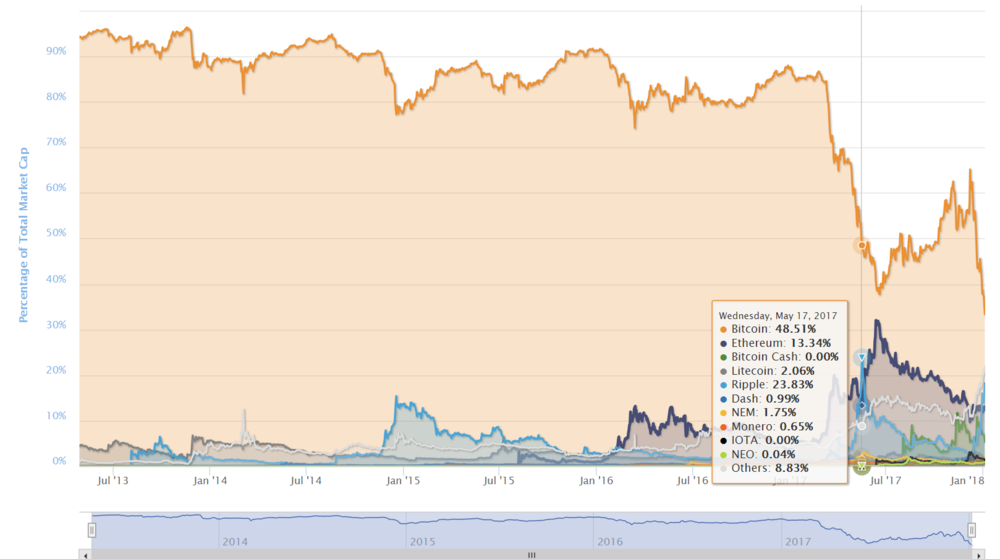Click the white Others circle marker on the crosshair
This screenshot has width=1000, height=559.
tap(861, 425)
